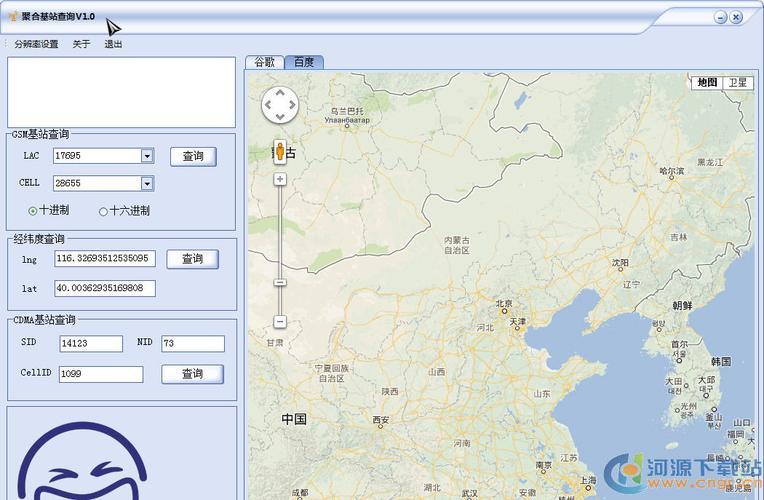Pan the map down using the pan control

coord(280,117)
